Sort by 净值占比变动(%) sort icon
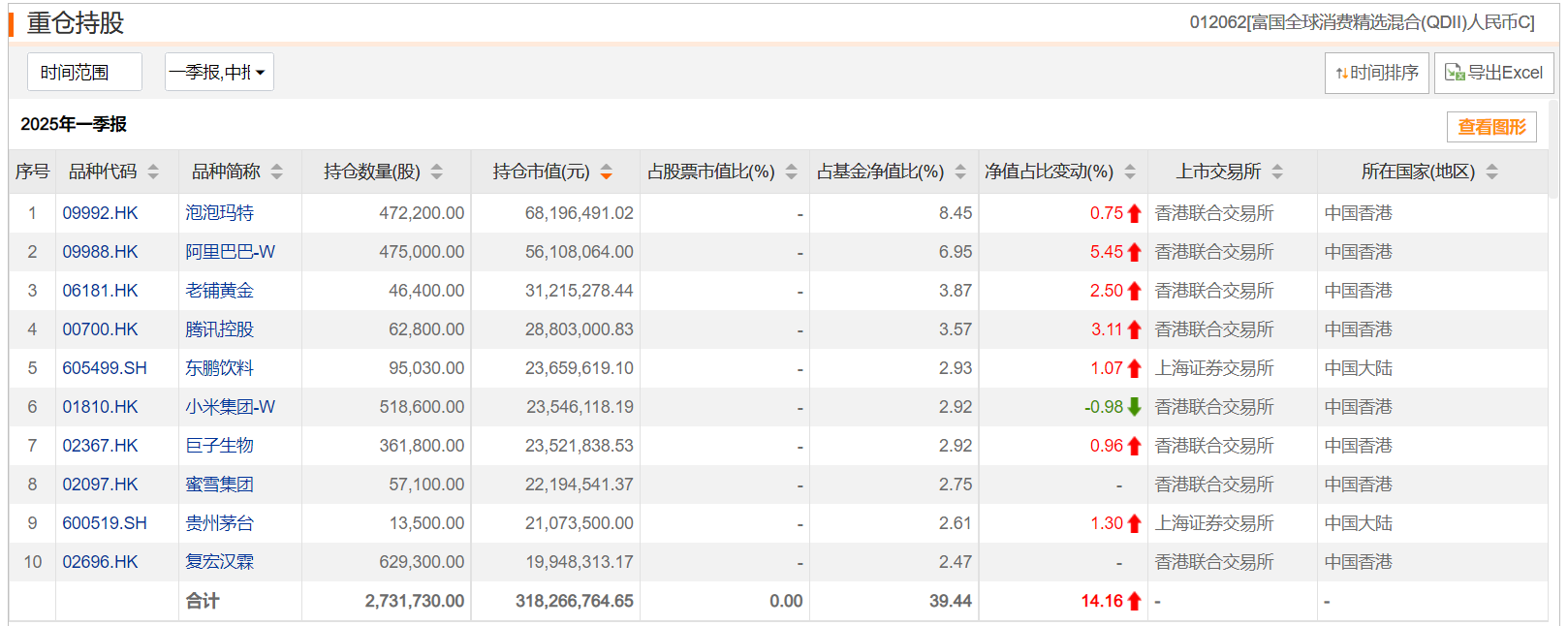The width and height of the screenshot is (1568, 626). coord(1130,172)
